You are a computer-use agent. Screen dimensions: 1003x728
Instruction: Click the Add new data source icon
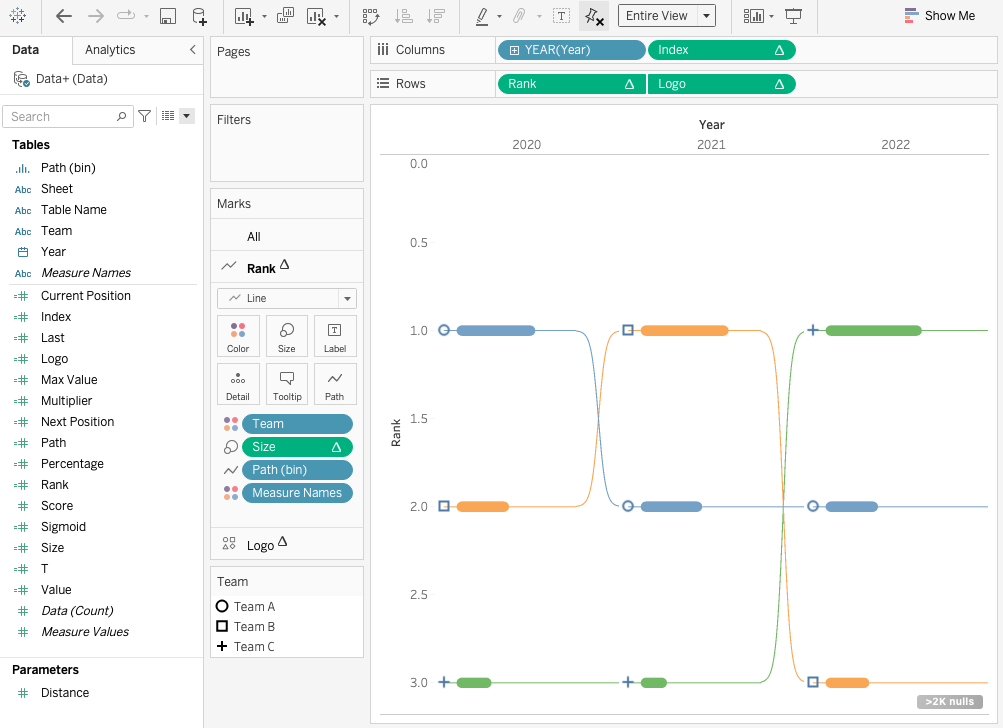point(200,16)
